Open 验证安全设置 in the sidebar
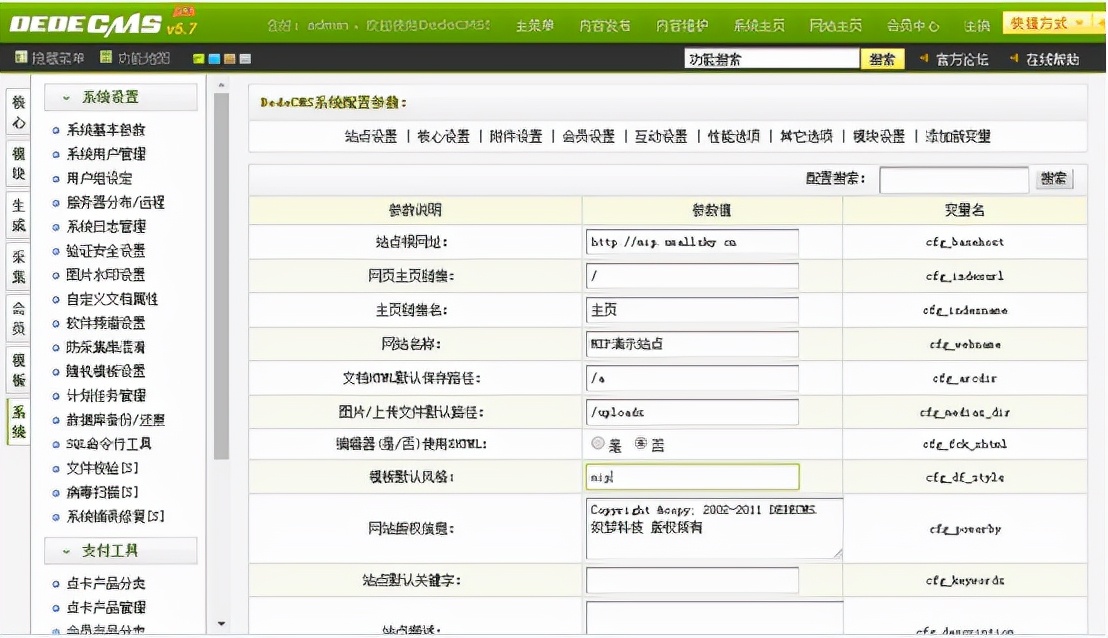The width and height of the screenshot is (1108, 638). click(105, 251)
